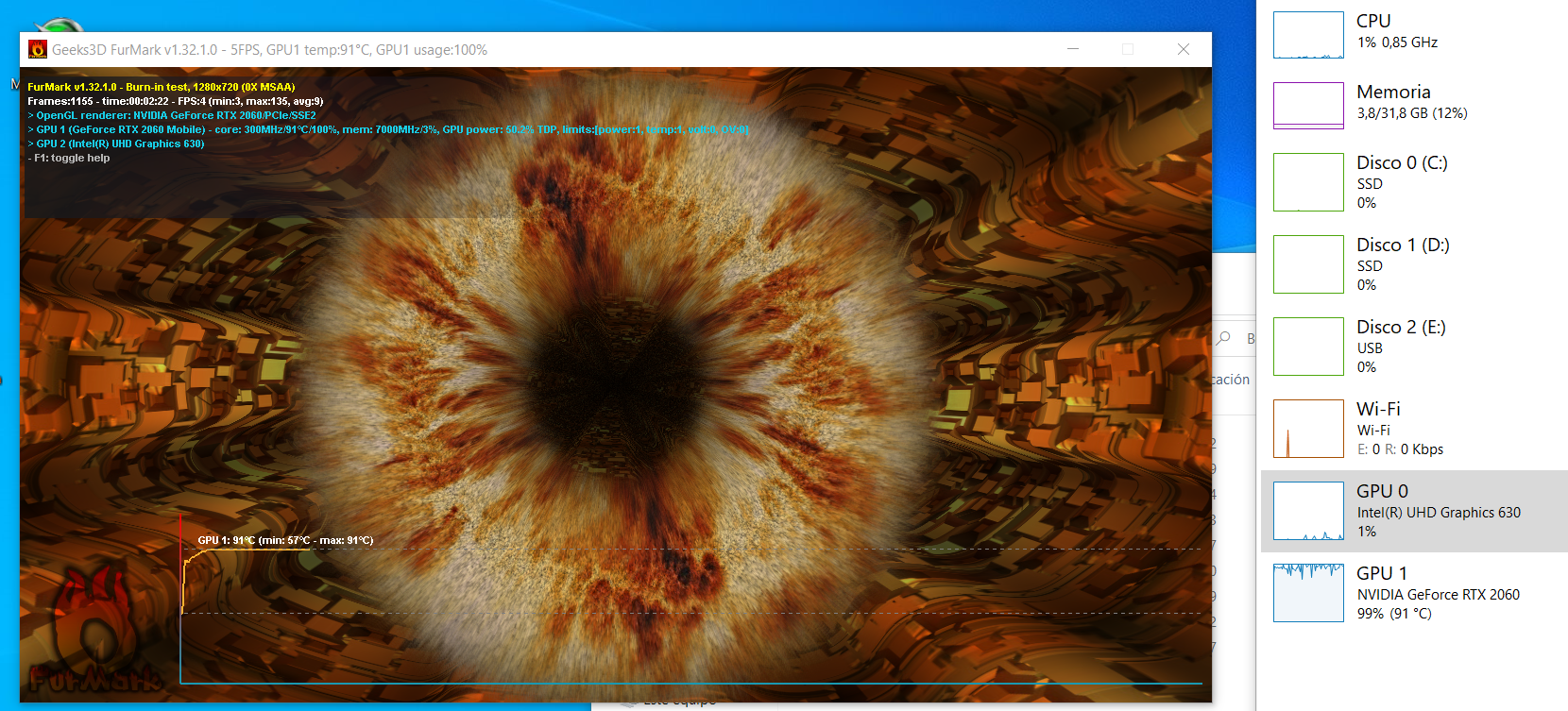The width and height of the screenshot is (1568, 711).
Task: Click the GPU 2 Intel UHD overlay line
Action: tap(118, 144)
